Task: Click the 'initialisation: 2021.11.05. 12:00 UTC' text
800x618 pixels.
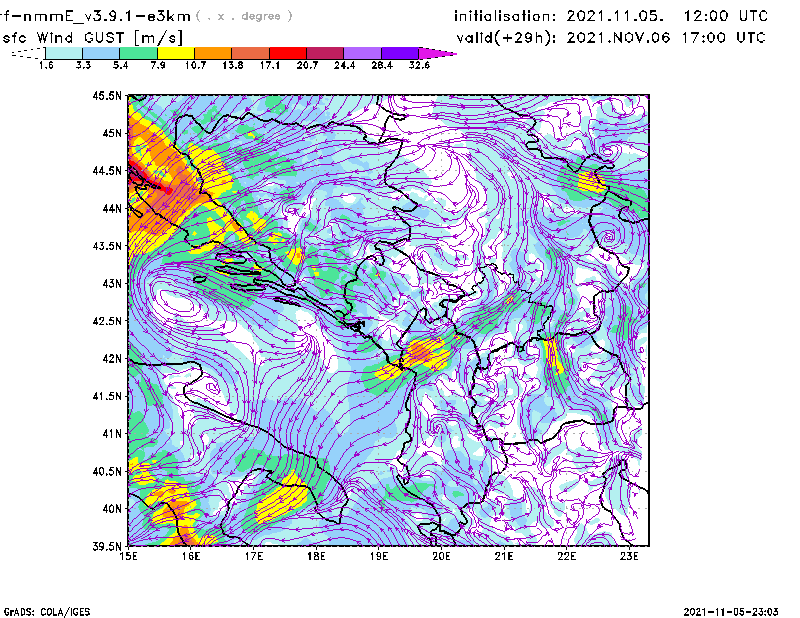Action: coord(611,16)
